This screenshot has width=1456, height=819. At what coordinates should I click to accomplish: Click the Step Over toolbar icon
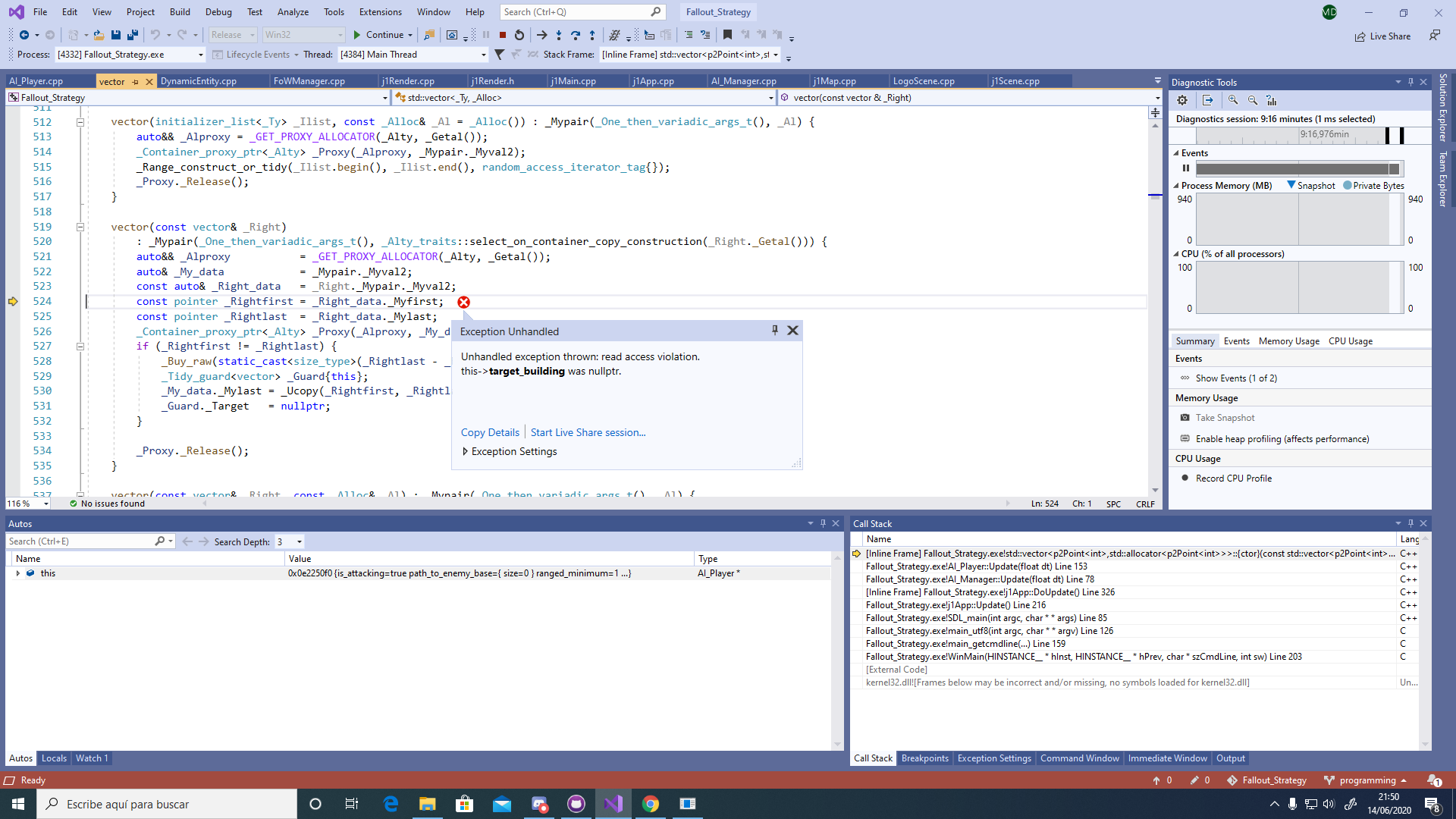[576, 35]
